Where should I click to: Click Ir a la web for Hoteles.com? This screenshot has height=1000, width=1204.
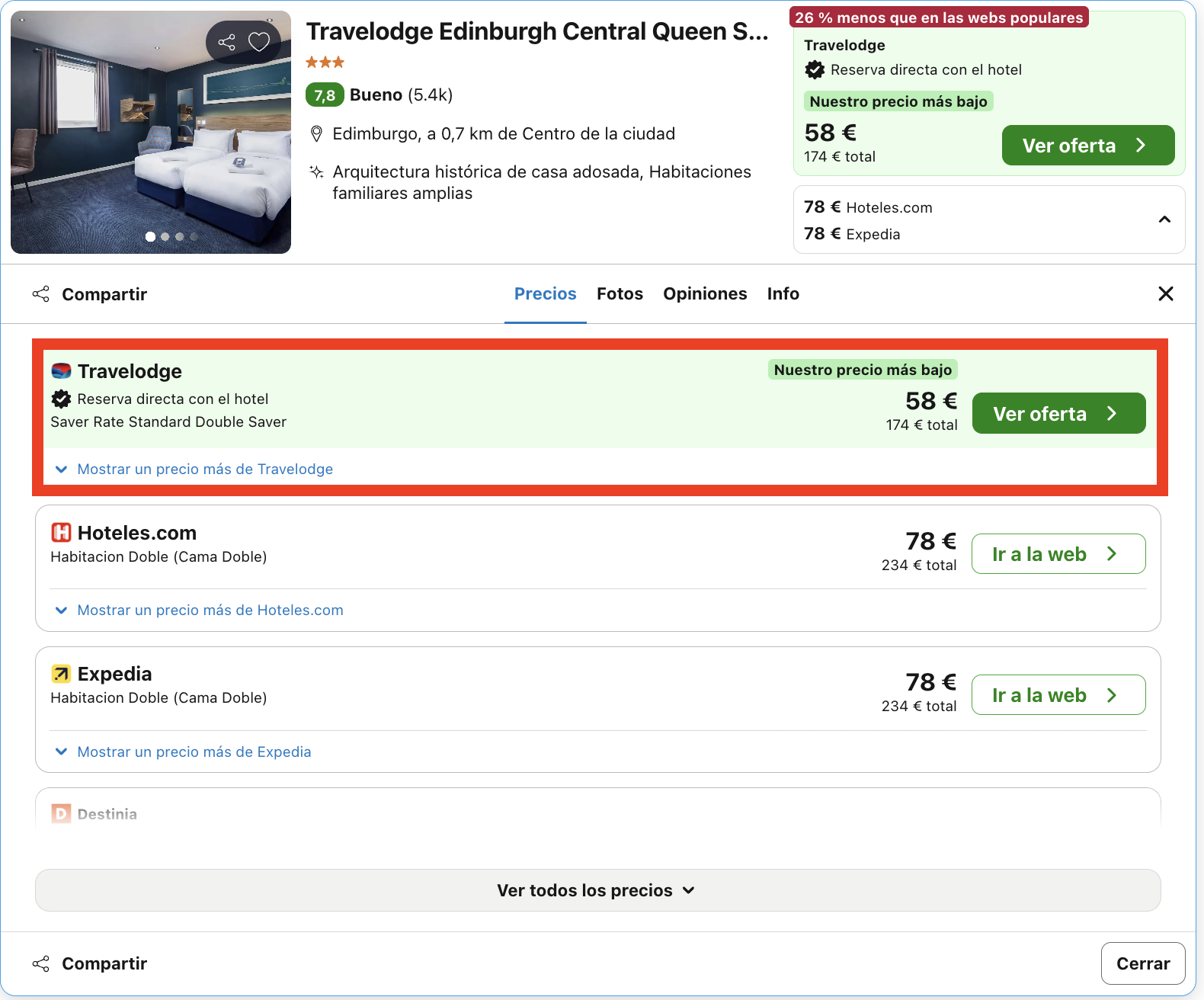(1058, 554)
